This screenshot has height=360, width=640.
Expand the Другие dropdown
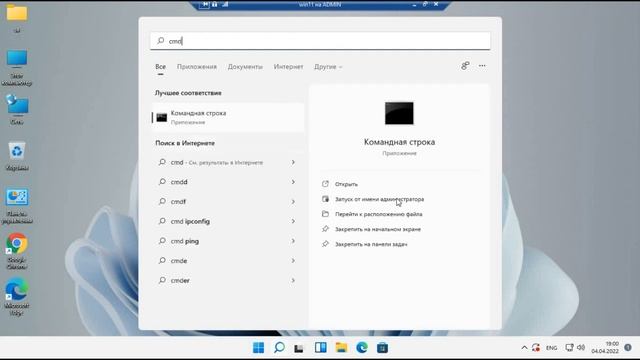pos(328,67)
